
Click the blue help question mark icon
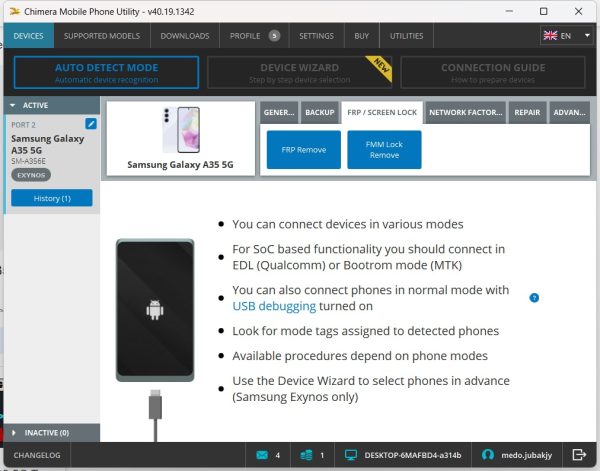pos(534,298)
